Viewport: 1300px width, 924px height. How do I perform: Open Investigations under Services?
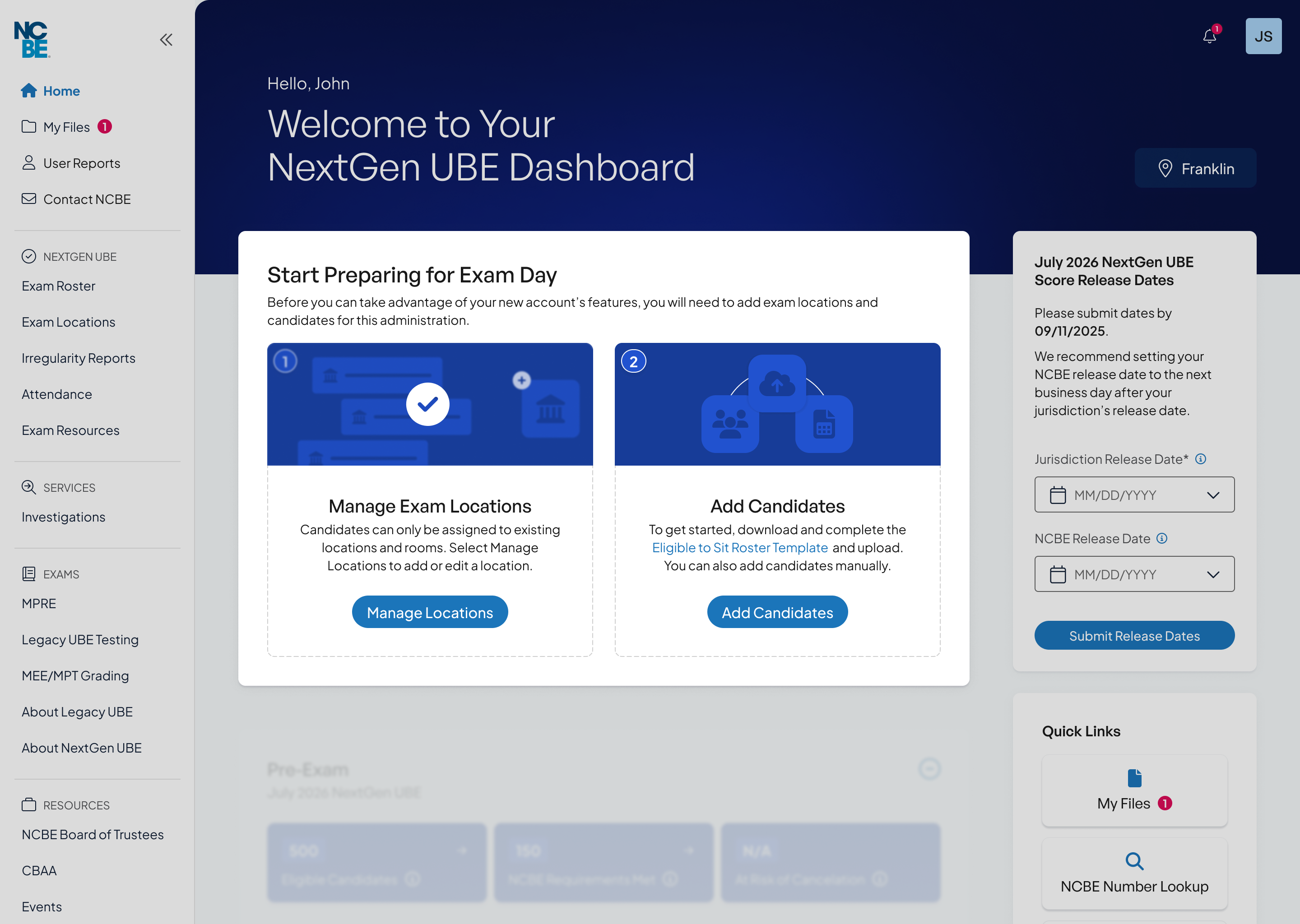(x=63, y=517)
